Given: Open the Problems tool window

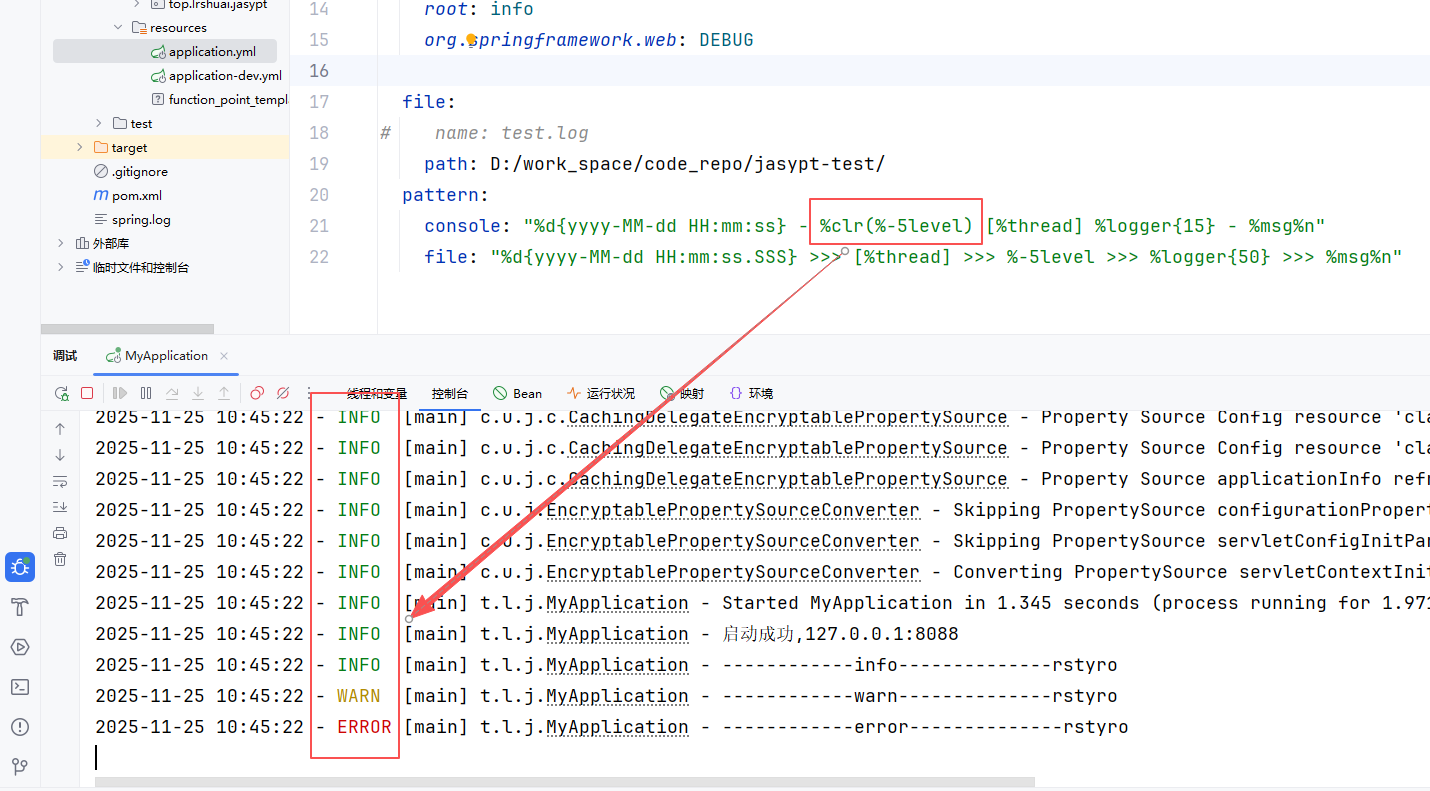Looking at the screenshot, I should click(x=19, y=727).
